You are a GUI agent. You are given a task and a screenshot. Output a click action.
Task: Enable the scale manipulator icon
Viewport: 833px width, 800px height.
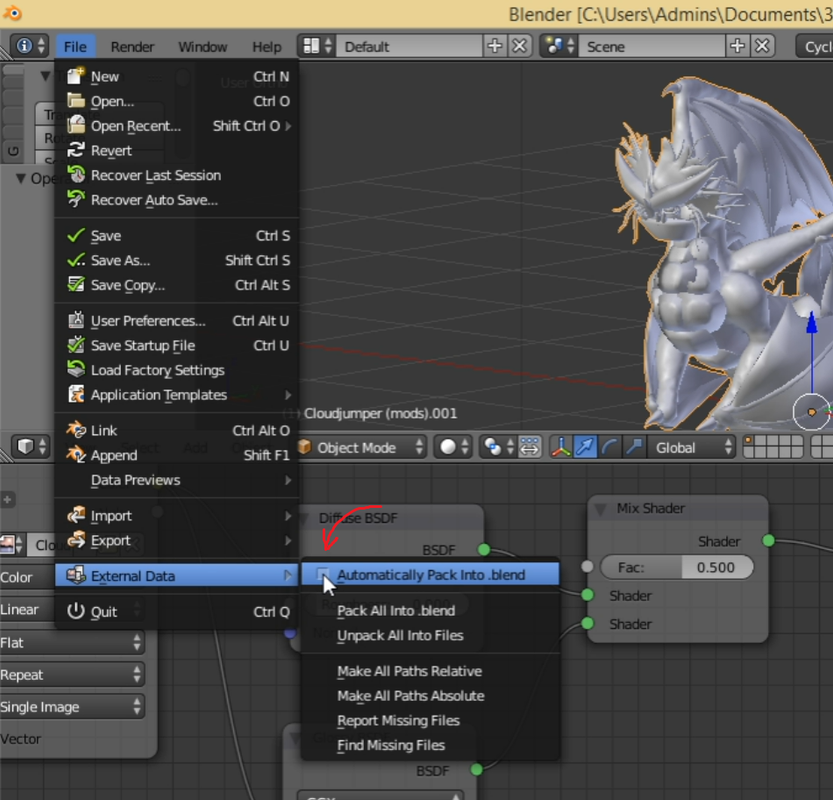pyautogui.click(x=634, y=447)
